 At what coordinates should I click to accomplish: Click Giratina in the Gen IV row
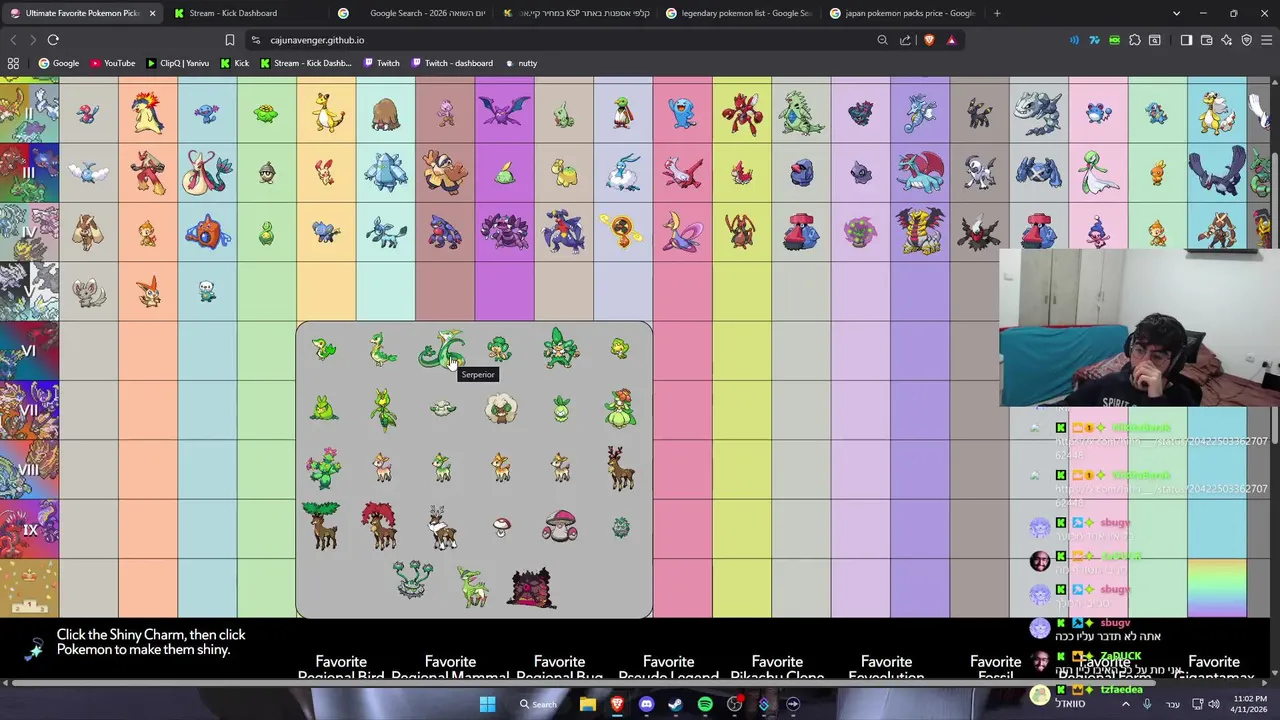coord(920,231)
